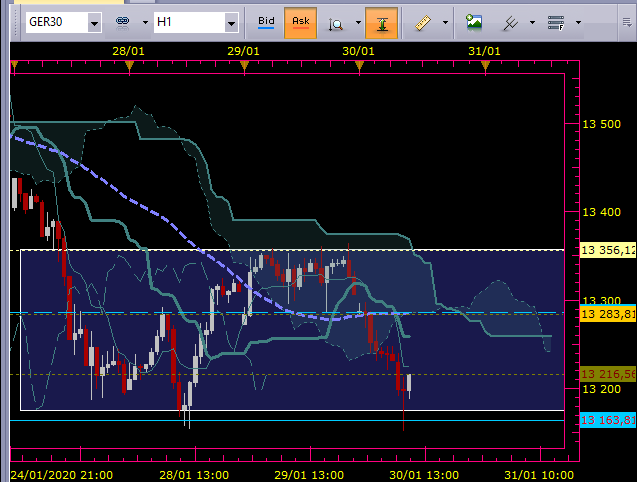Click the 13 283,81 yellow price label
This screenshot has width=637, height=482.
pos(608,314)
